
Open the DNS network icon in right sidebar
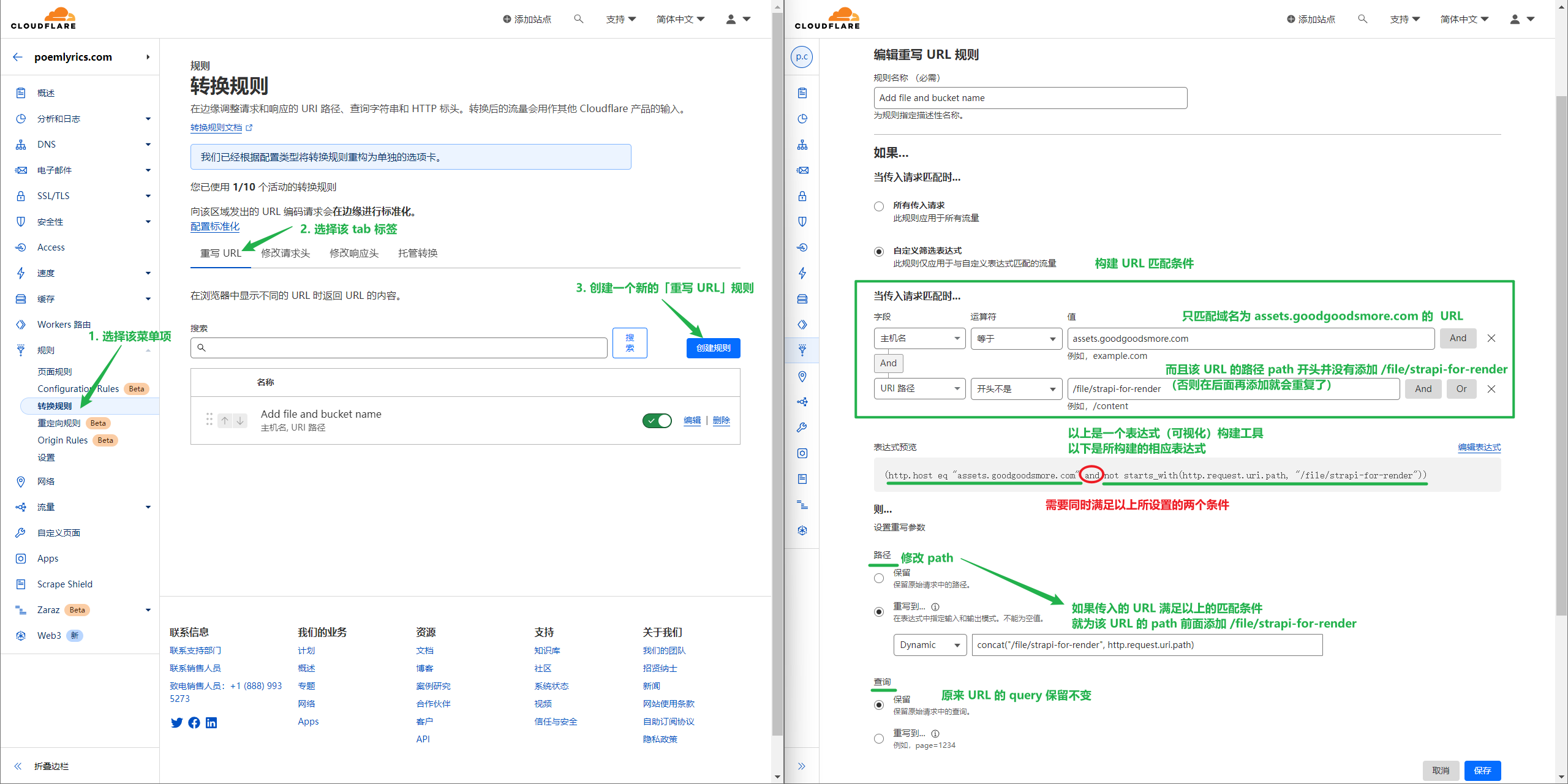[x=802, y=145]
